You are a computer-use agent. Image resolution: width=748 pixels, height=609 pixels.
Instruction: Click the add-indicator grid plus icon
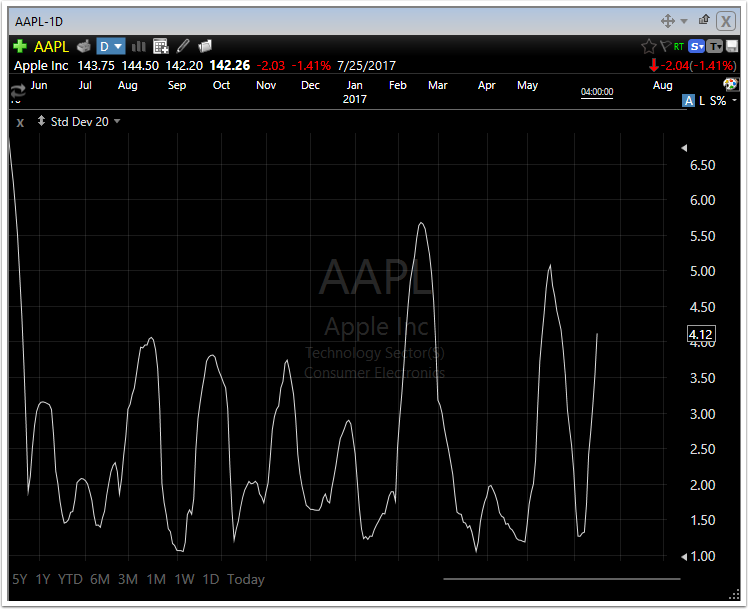pyautogui.click(x=161, y=46)
